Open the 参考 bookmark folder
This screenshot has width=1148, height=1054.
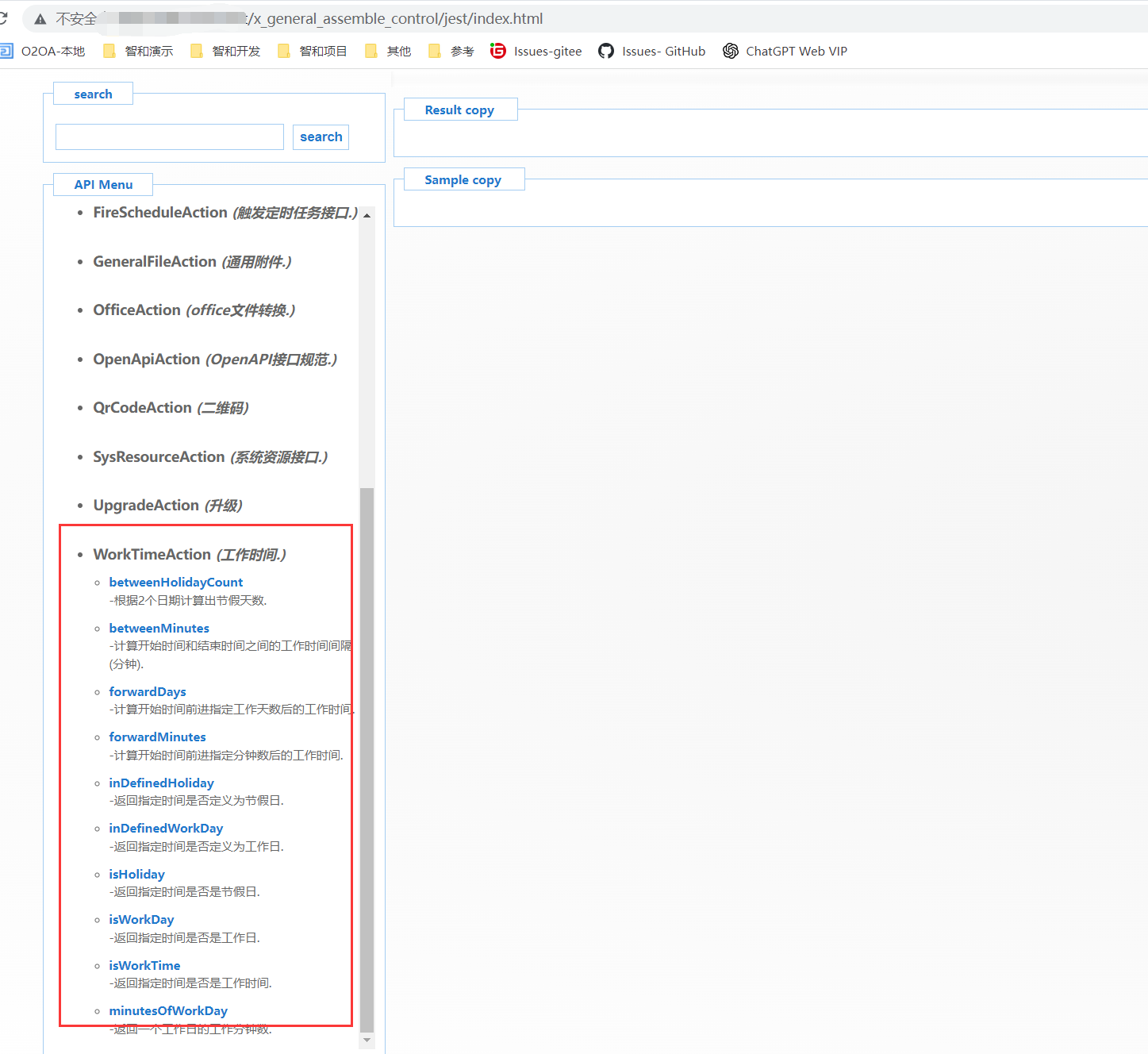tap(452, 52)
